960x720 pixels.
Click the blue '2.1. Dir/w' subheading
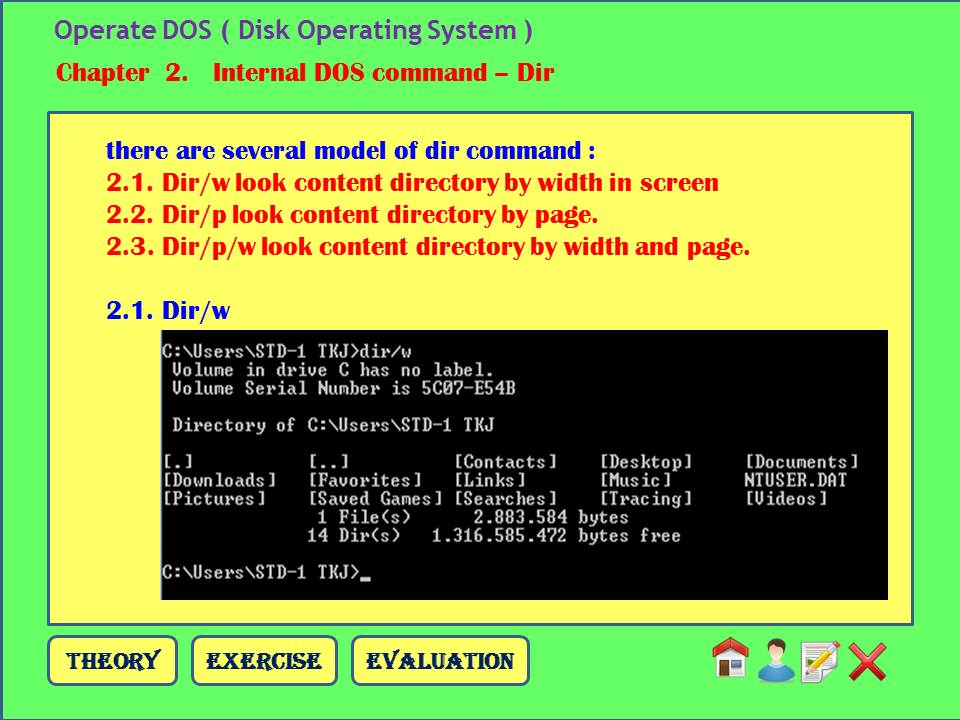point(168,310)
